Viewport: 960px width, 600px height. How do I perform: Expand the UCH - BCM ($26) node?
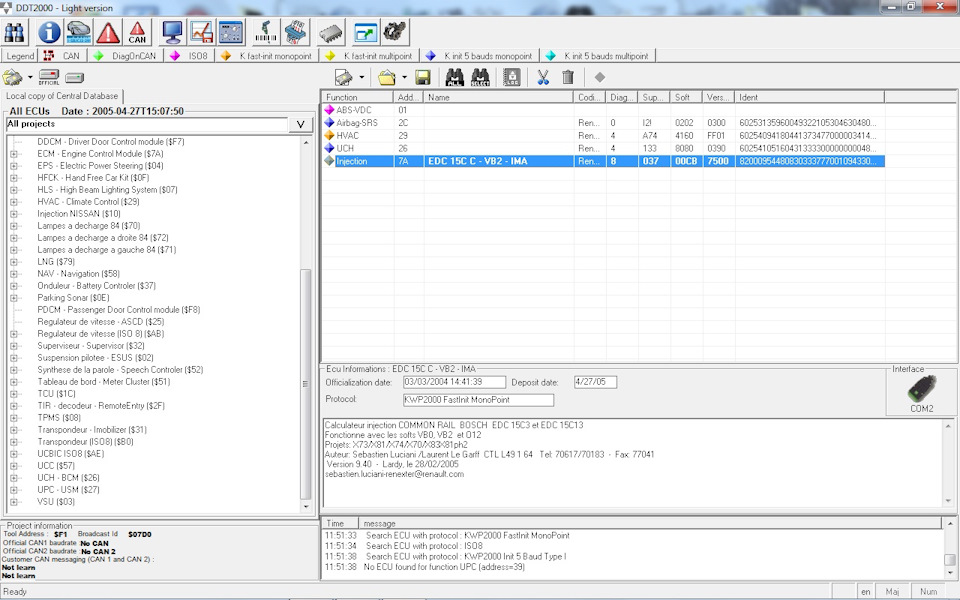click(14, 478)
